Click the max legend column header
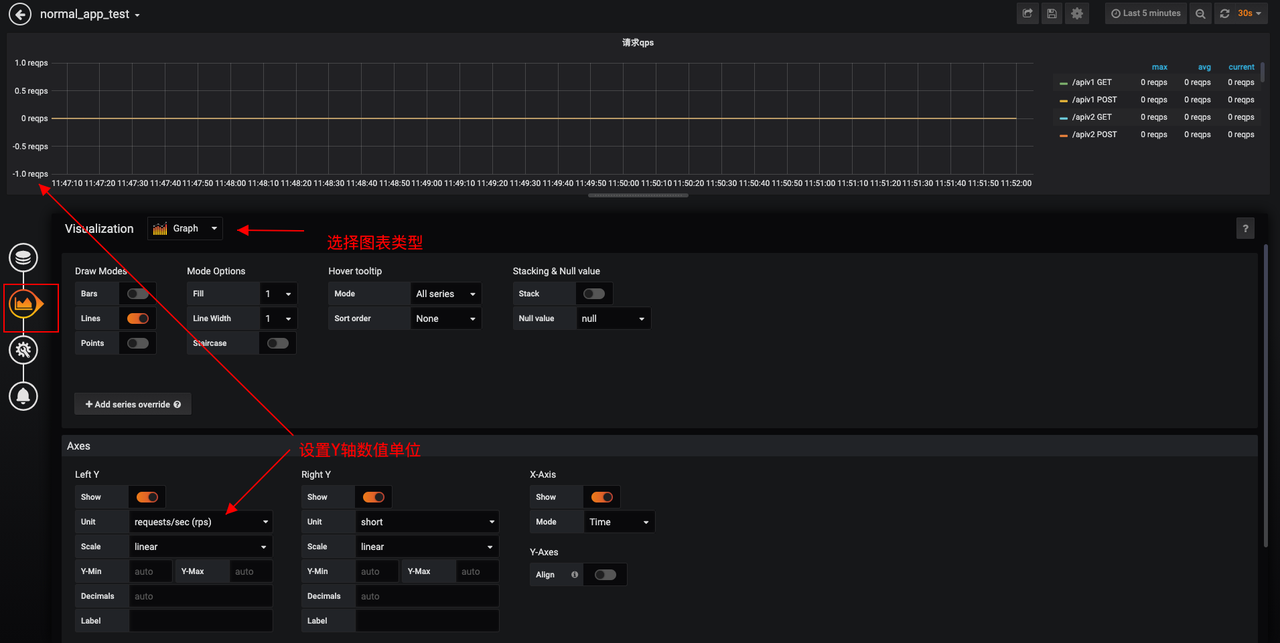This screenshot has width=1280, height=643. tap(1159, 67)
